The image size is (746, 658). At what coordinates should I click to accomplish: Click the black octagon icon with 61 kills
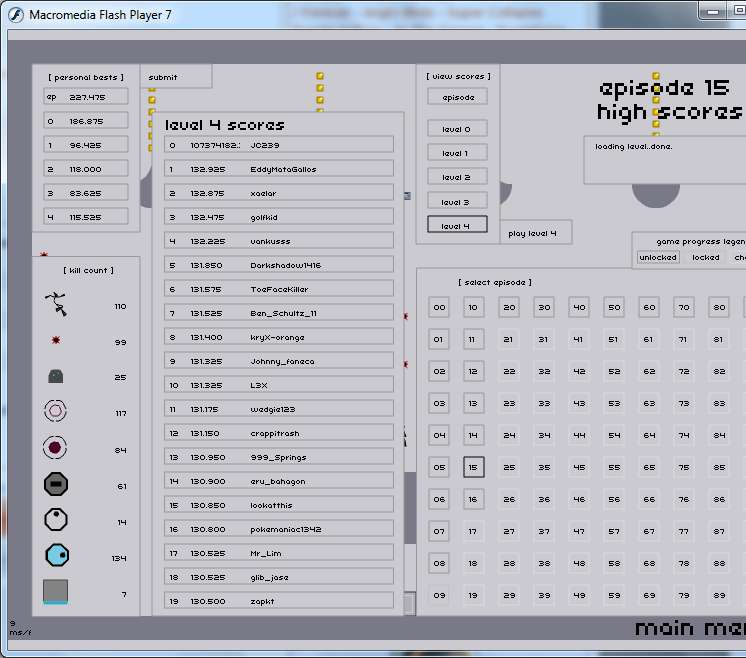[56, 485]
